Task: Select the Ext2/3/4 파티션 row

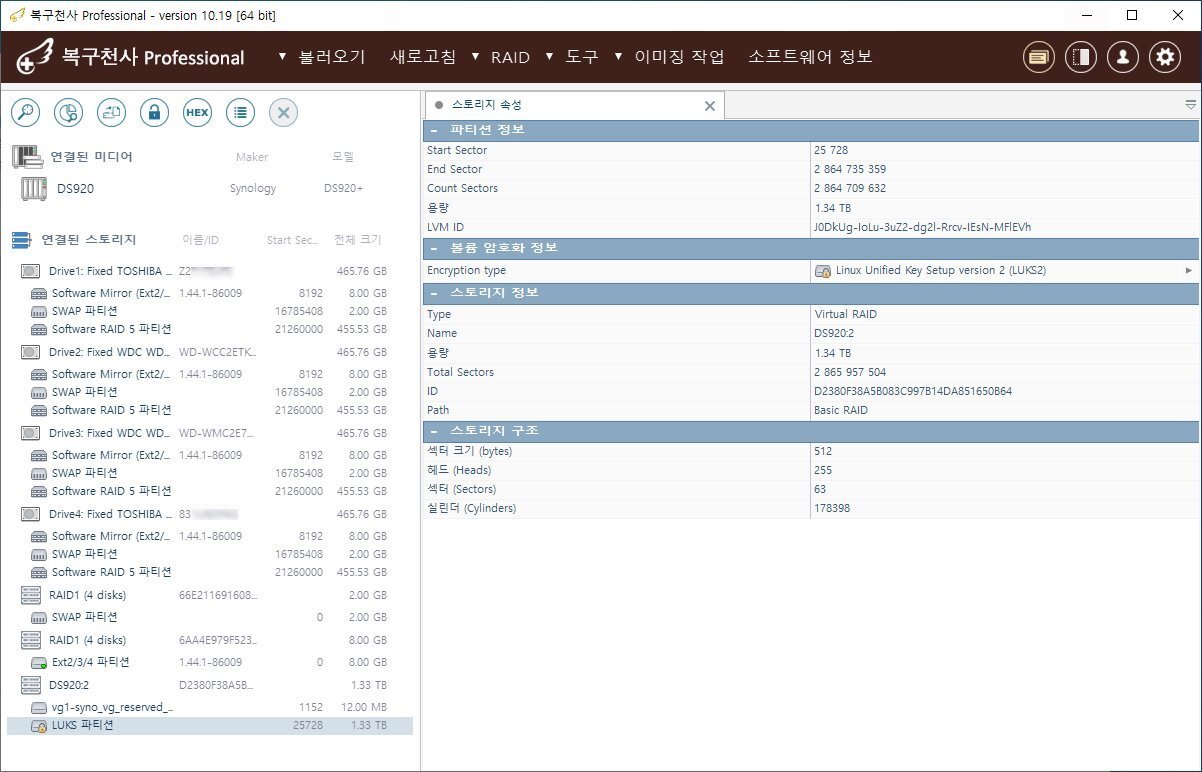Action: click(x=210, y=662)
